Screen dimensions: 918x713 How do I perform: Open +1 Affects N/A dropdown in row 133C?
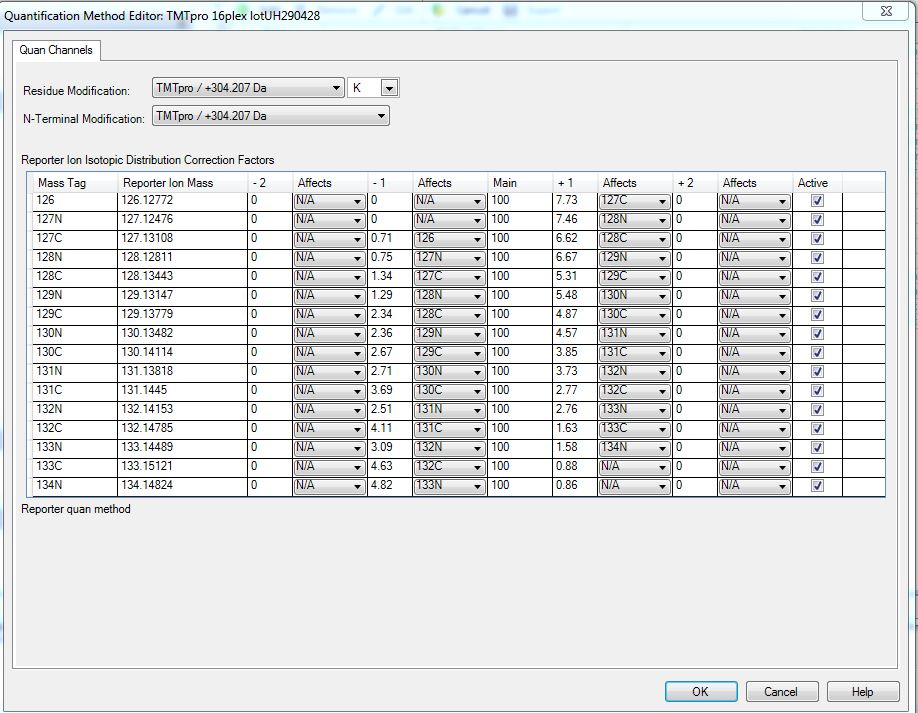click(635, 467)
